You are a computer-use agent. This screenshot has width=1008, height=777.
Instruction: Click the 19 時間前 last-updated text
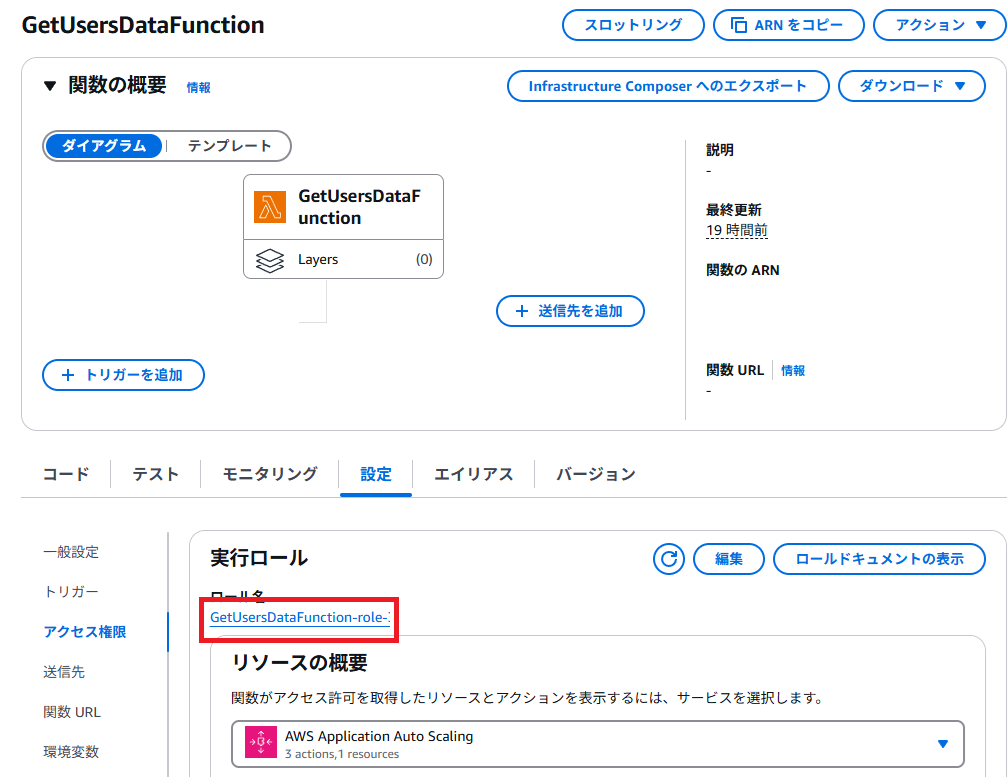pyautogui.click(x=737, y=230)
